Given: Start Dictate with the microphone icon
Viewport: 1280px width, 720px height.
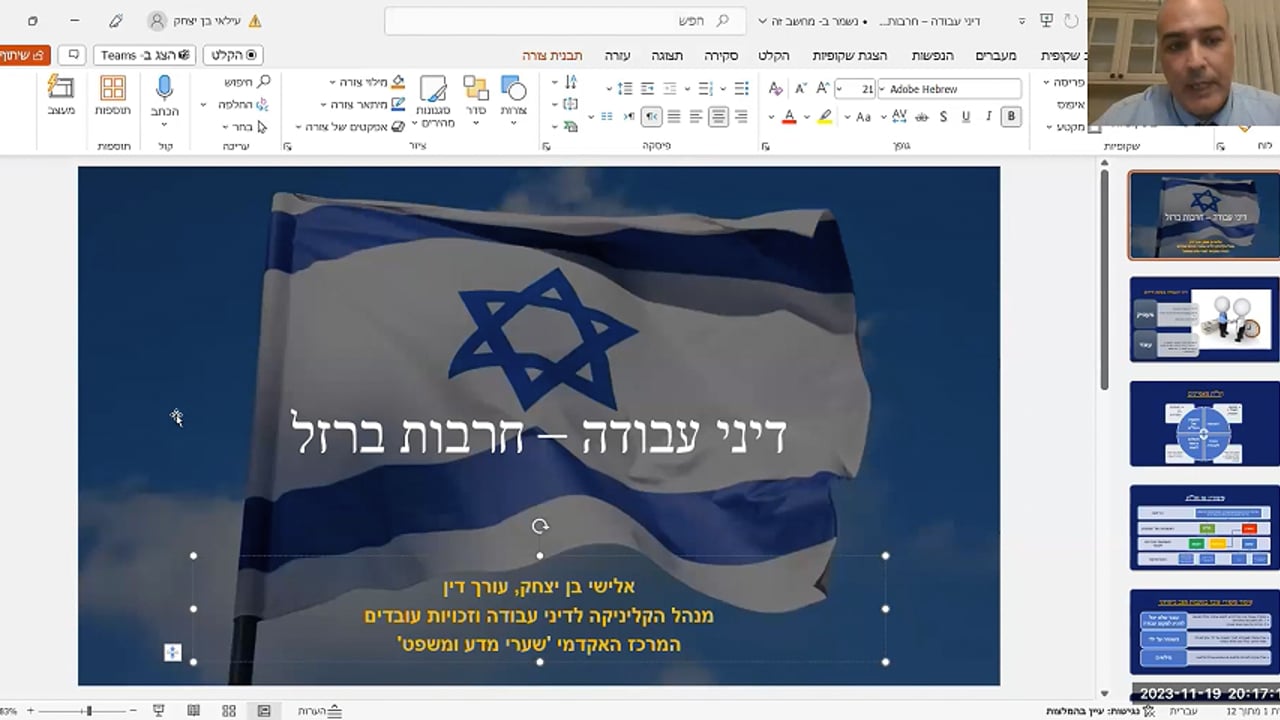Looking at the screenshot, I should pos(165,97).
